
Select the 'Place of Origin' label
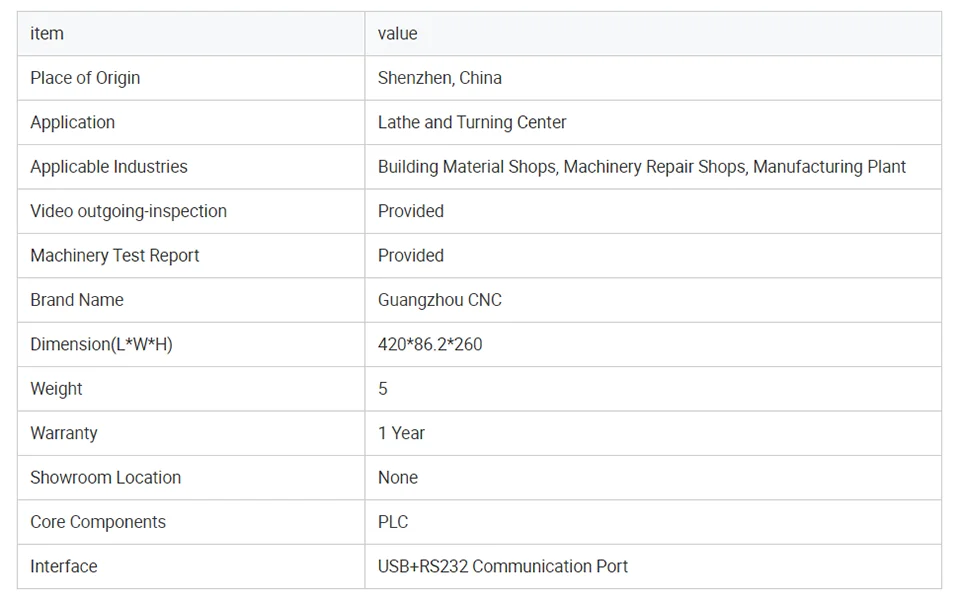[x=85, y=78]
